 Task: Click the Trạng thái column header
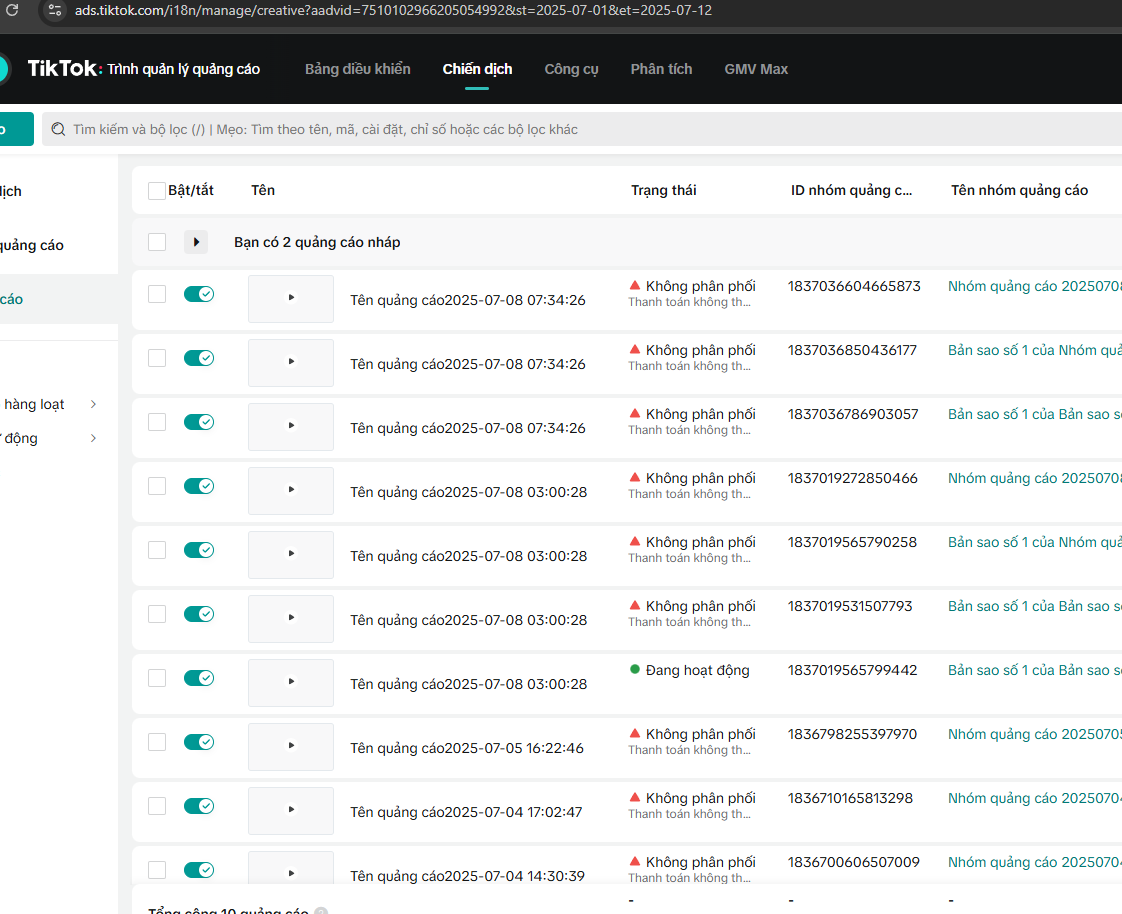click(663, 190)
